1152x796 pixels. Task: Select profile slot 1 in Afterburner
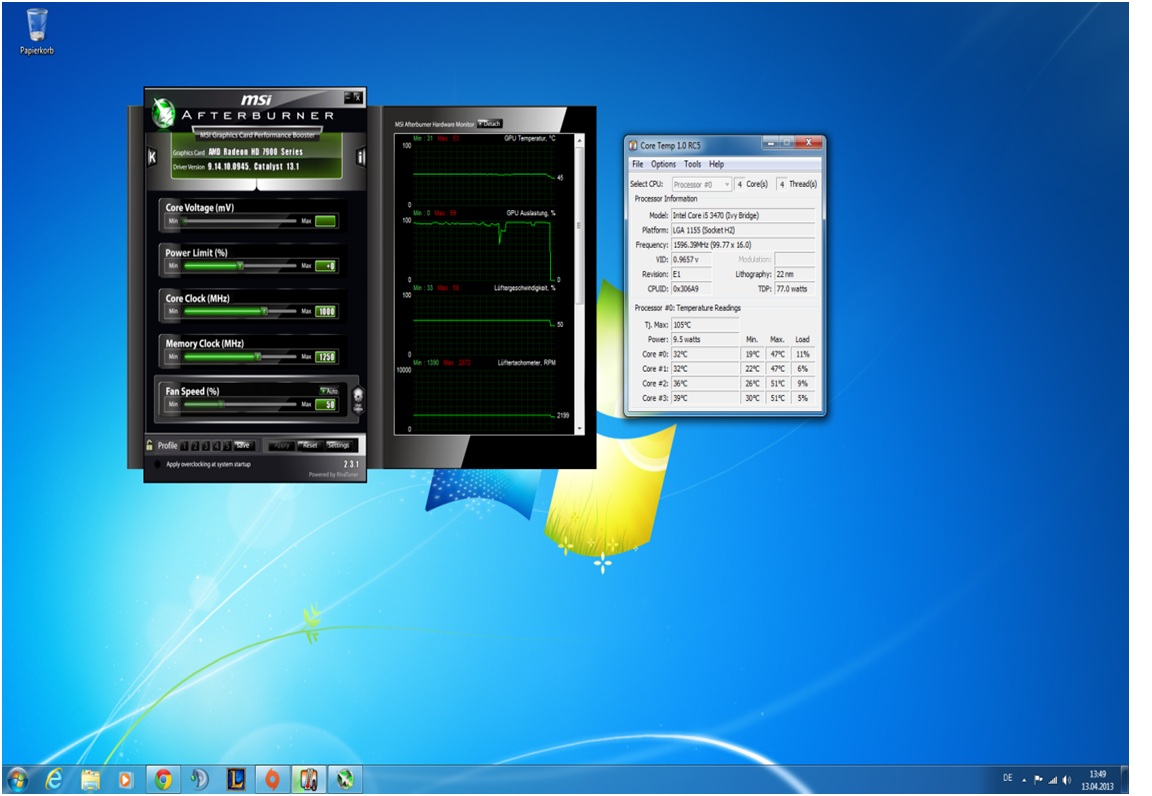click(x=185, y=445)
